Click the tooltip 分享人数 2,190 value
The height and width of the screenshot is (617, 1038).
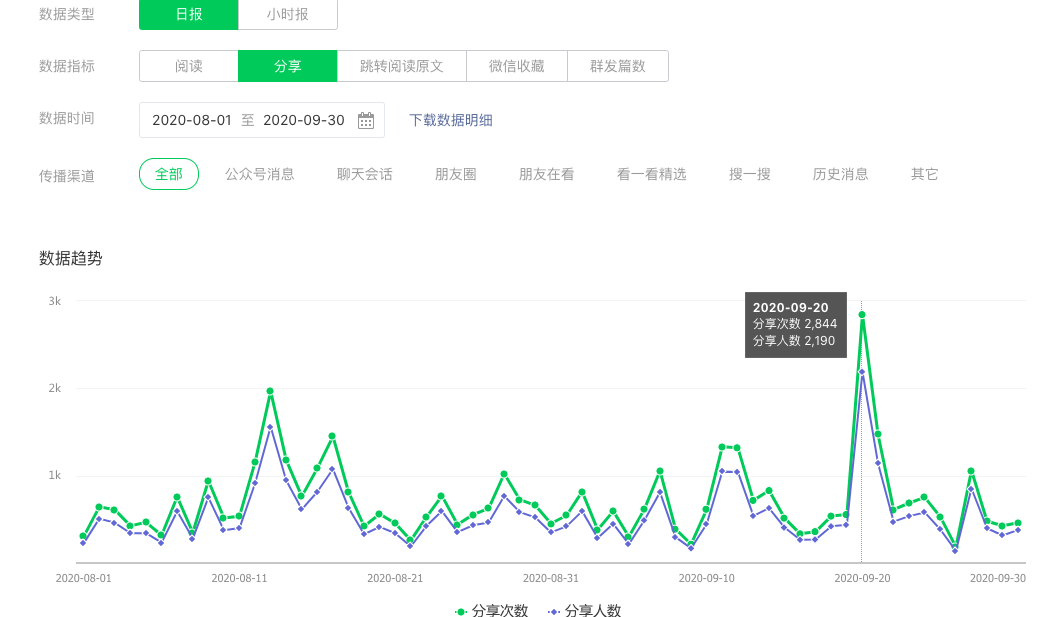pyautogui.click(x=794, y=341)
